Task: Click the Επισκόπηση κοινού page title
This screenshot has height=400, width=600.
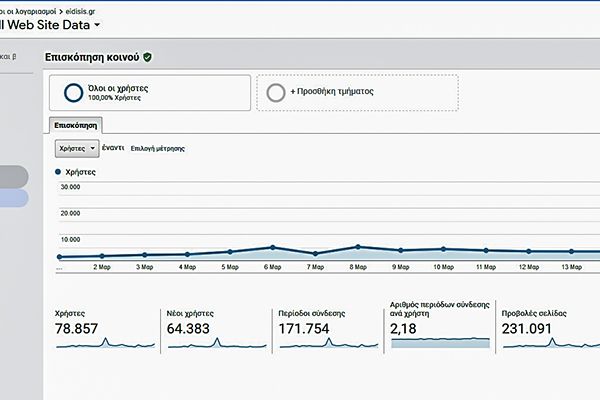Action: 92,58
